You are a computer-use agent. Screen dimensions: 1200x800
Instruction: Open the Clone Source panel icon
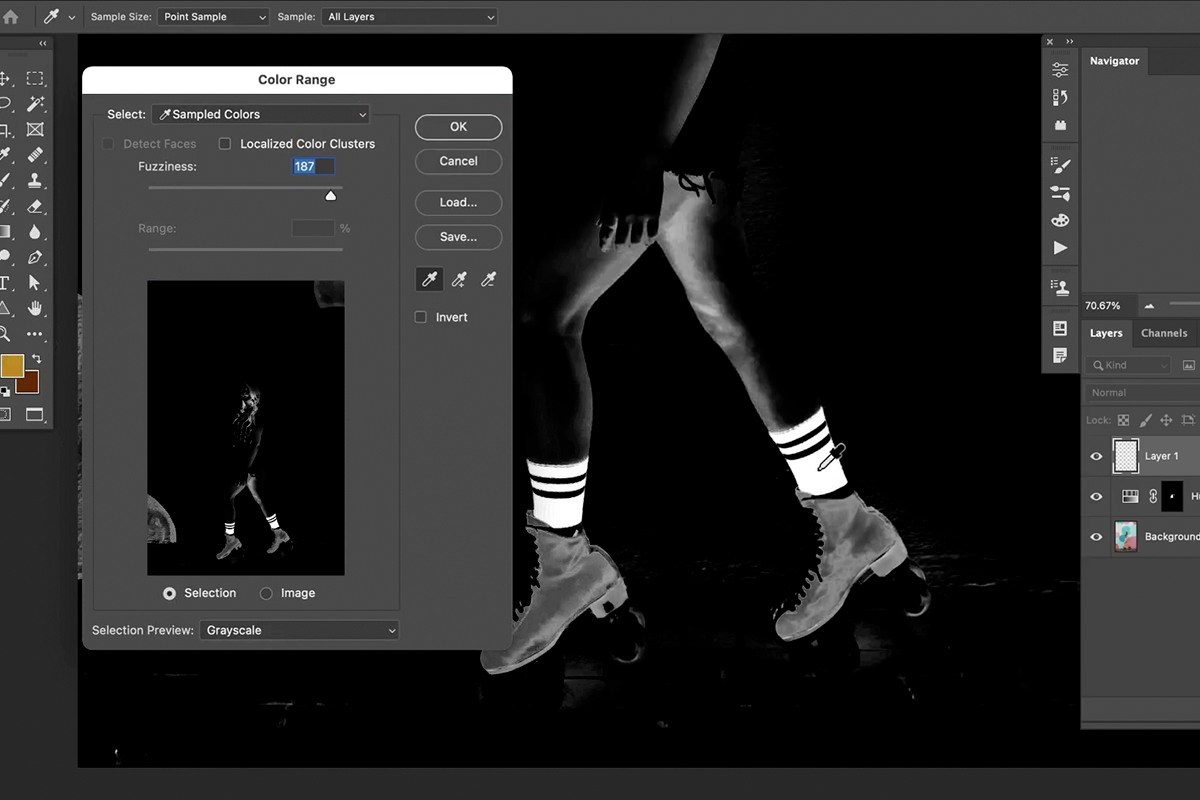(1061, 287)
